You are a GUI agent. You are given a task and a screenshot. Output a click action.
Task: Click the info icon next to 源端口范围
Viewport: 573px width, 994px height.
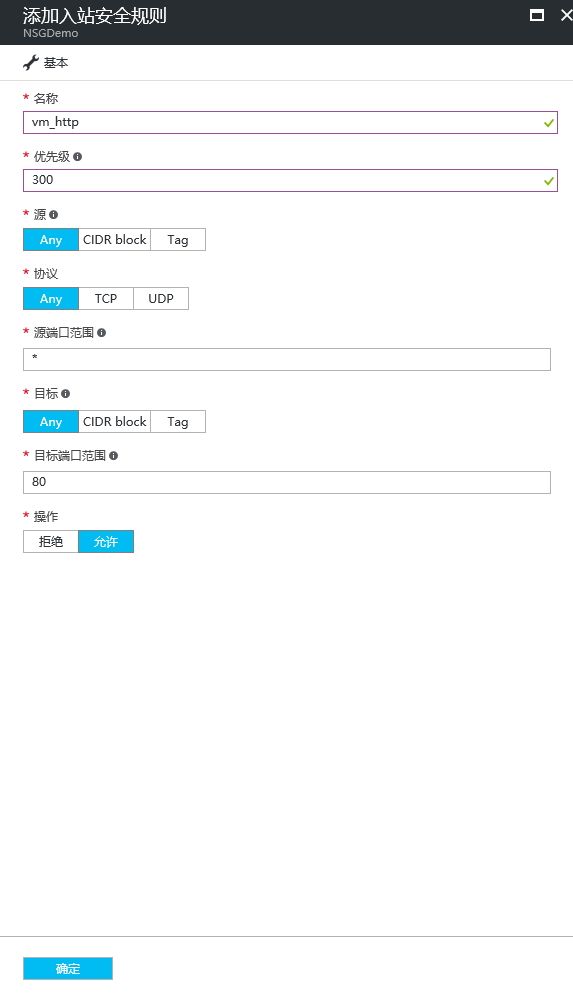point(101,333)
